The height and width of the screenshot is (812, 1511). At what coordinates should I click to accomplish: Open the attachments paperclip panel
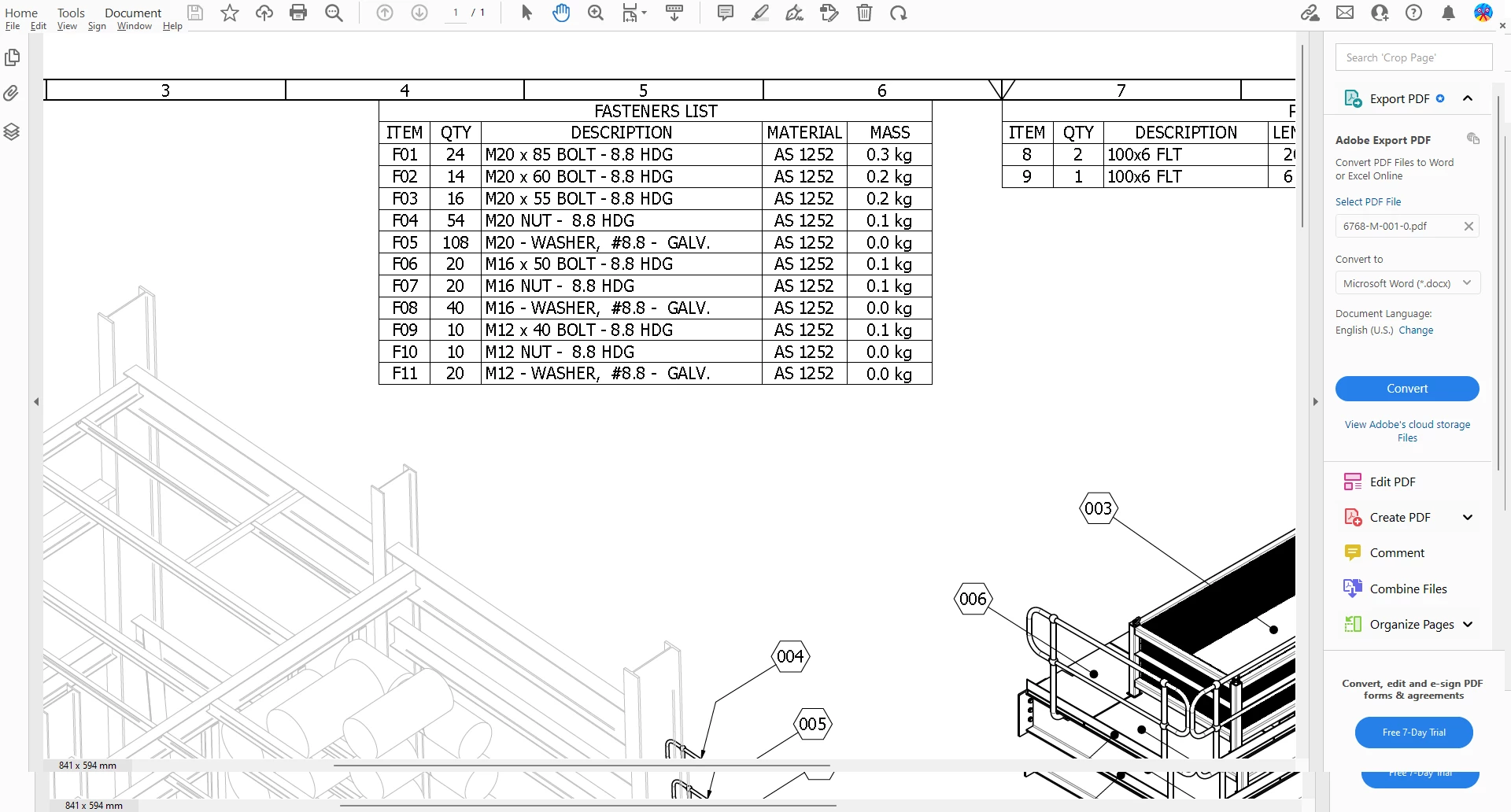point(11,93)
